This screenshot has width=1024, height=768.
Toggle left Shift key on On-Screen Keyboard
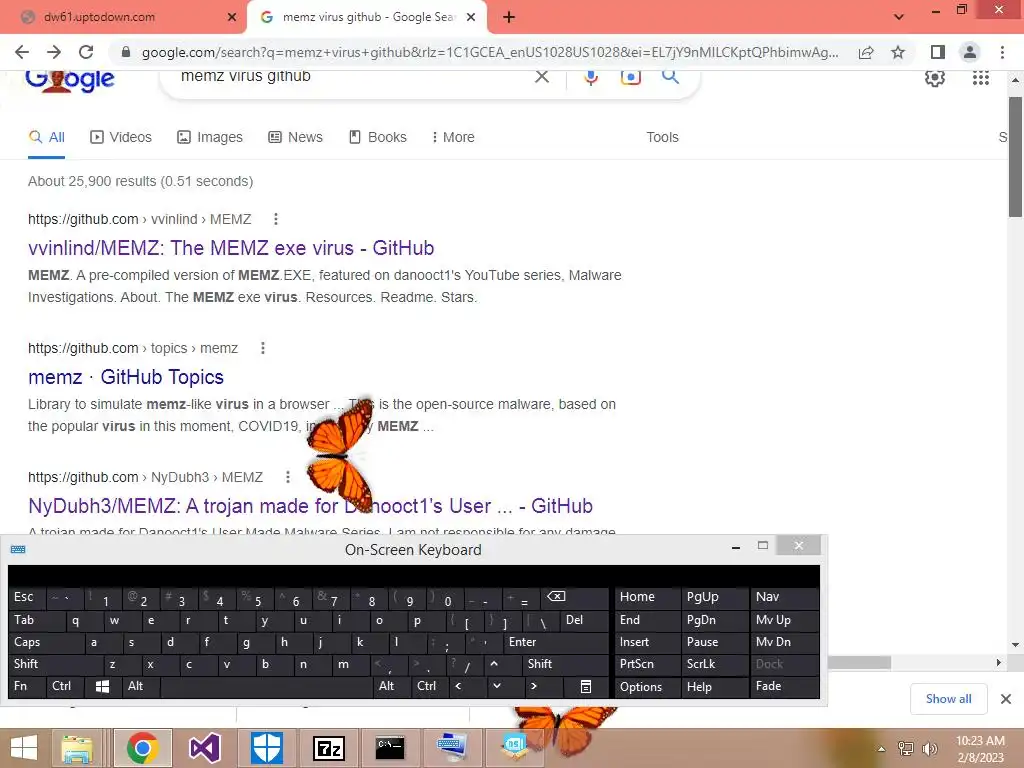(56, 664)
